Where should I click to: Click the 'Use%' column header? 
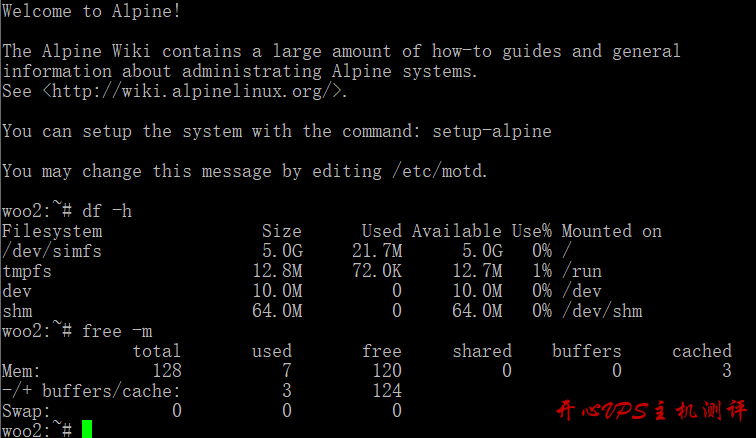(532, 232)
